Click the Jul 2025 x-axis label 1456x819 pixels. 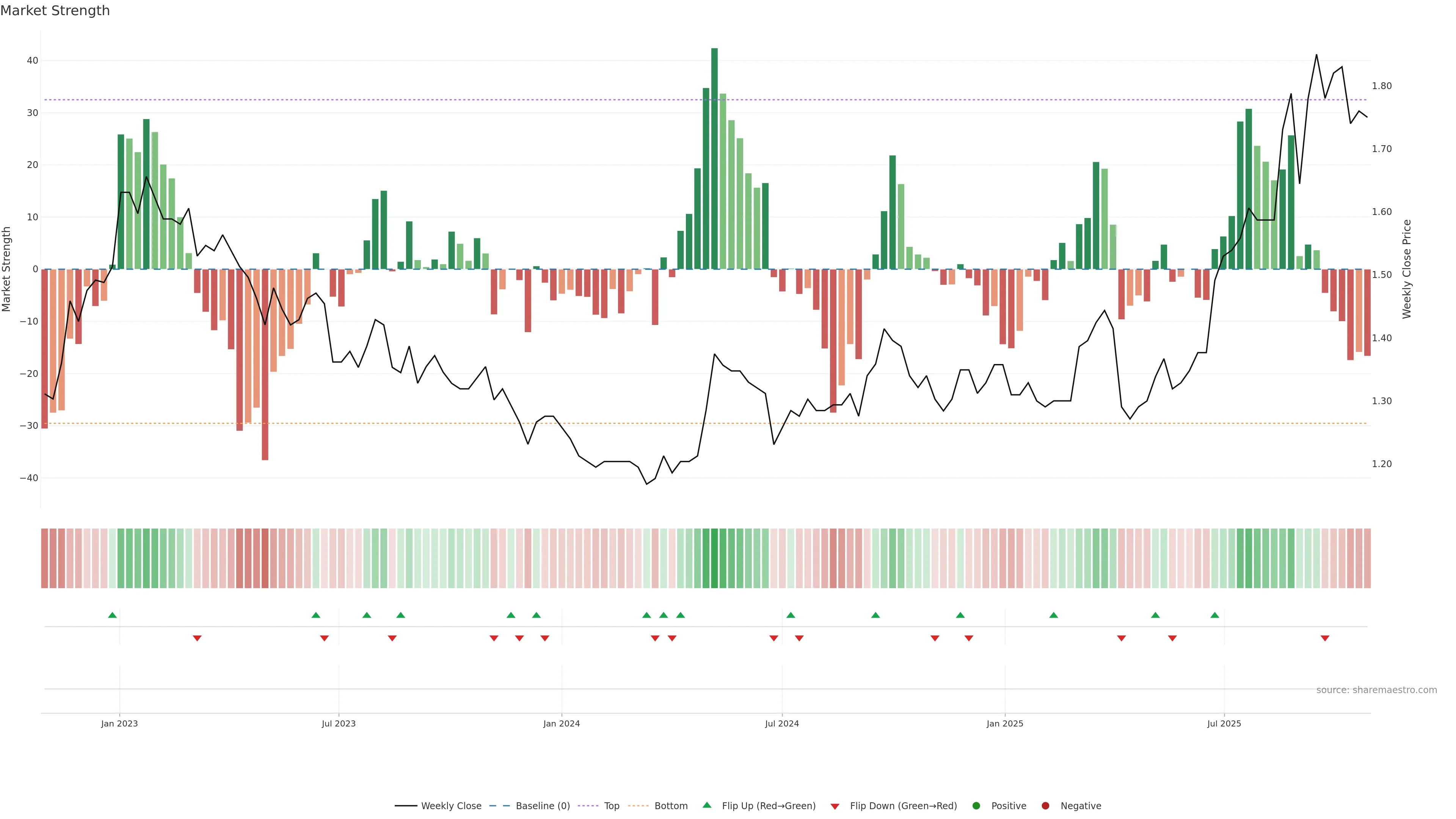[1224, 723]
